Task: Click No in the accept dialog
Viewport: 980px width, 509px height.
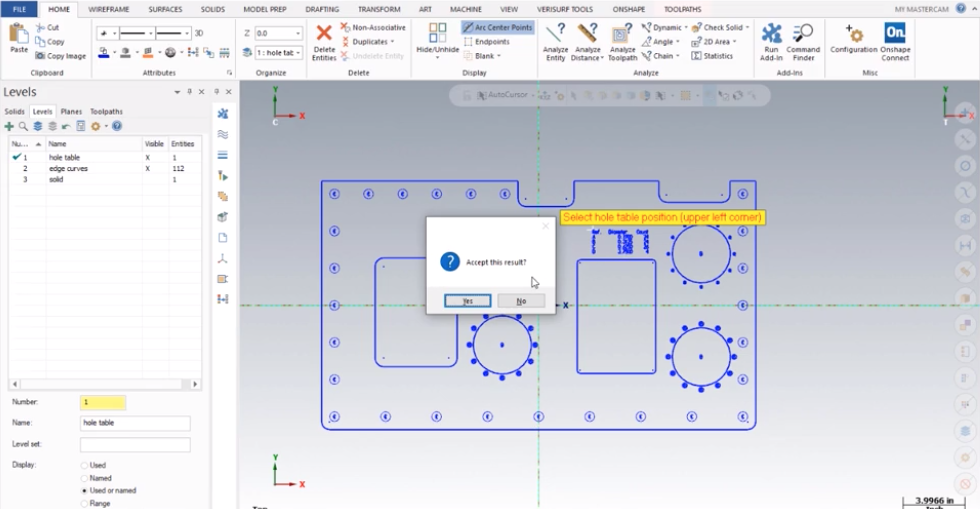Action: [x=521, y=301]
